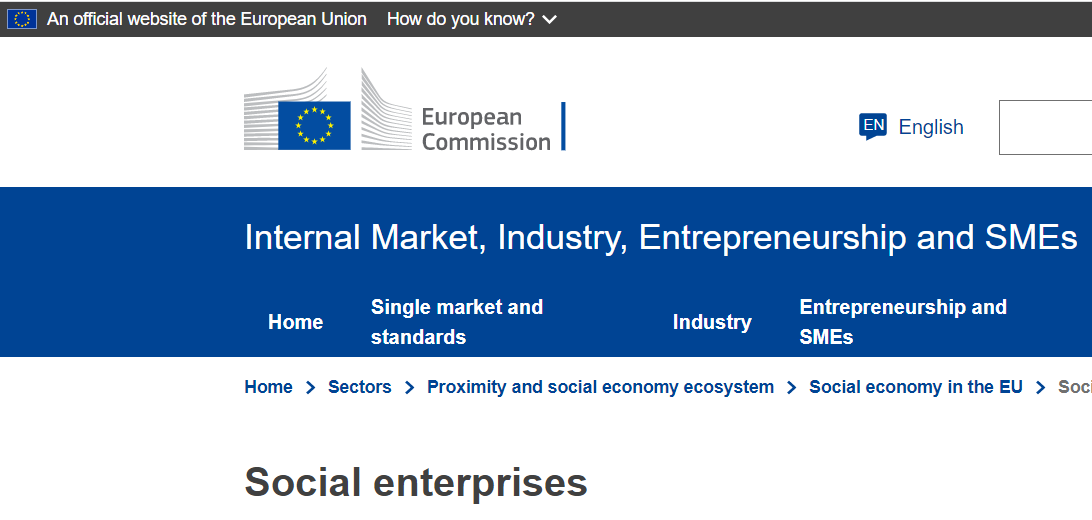
Task: Click the site title 'Internal Market, Industry, Entrepreneurship and SMEs'
Action: pyautogui.click(x=661, y=238)
